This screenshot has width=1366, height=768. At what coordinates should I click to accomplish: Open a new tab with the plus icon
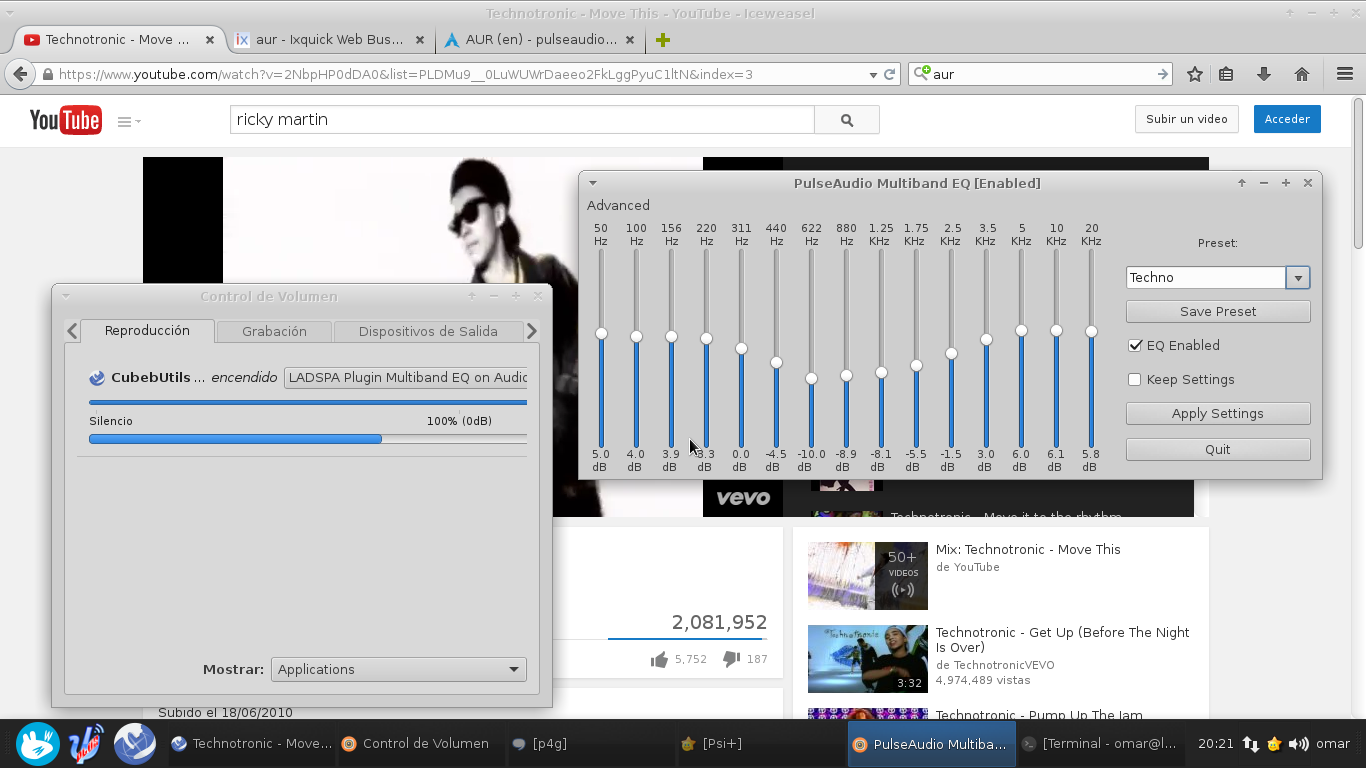pyautogui.click(x=662, y=40)
